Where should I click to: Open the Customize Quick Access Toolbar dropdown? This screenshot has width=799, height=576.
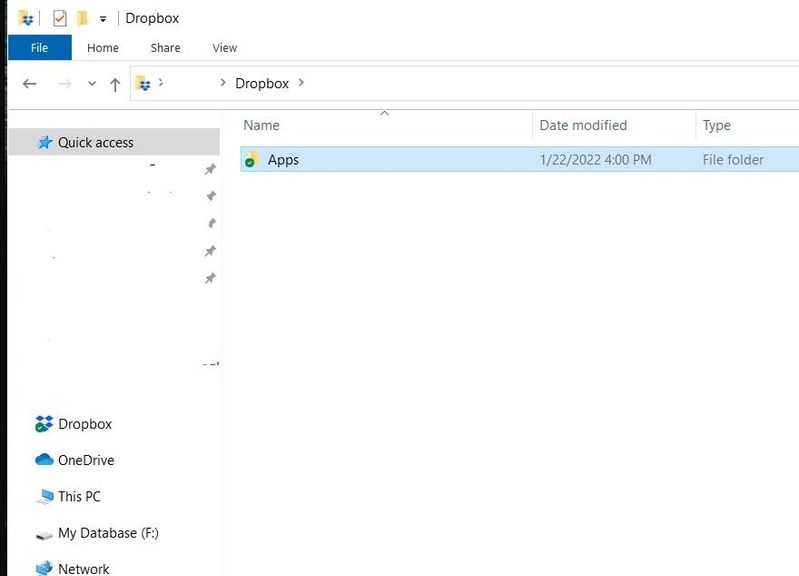tap(103, 19)
